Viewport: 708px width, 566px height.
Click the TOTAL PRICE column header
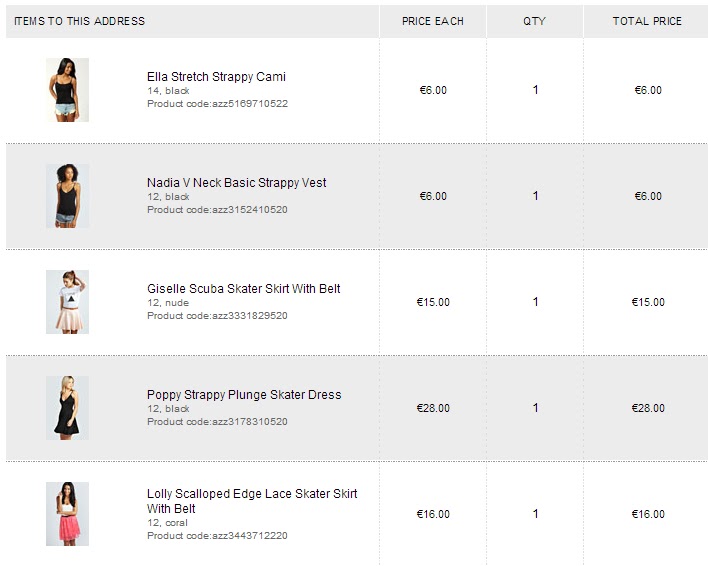pyautogui.click(x=647, y=21)
